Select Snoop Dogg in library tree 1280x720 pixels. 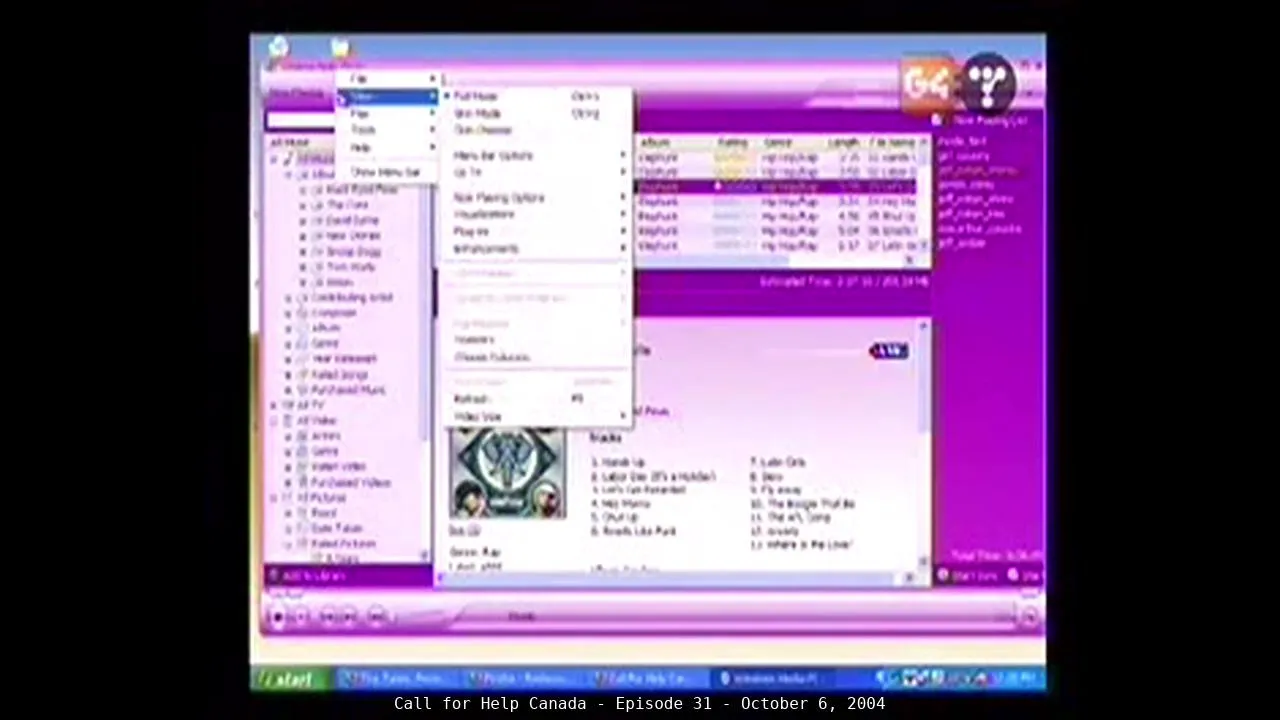354,251
